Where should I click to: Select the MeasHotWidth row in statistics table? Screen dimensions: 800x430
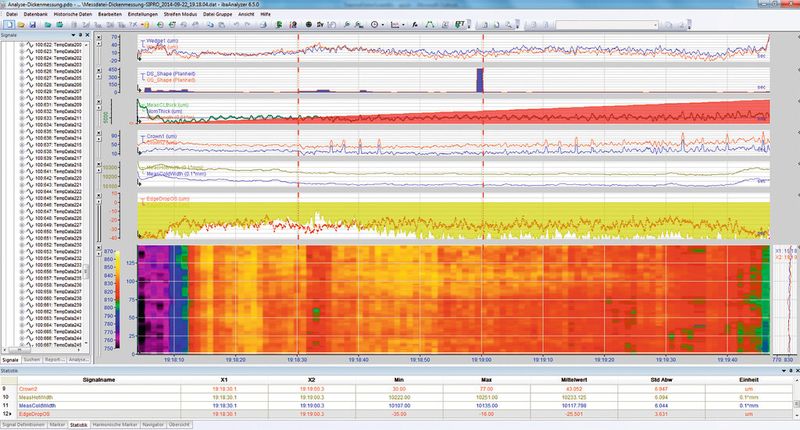397,397
